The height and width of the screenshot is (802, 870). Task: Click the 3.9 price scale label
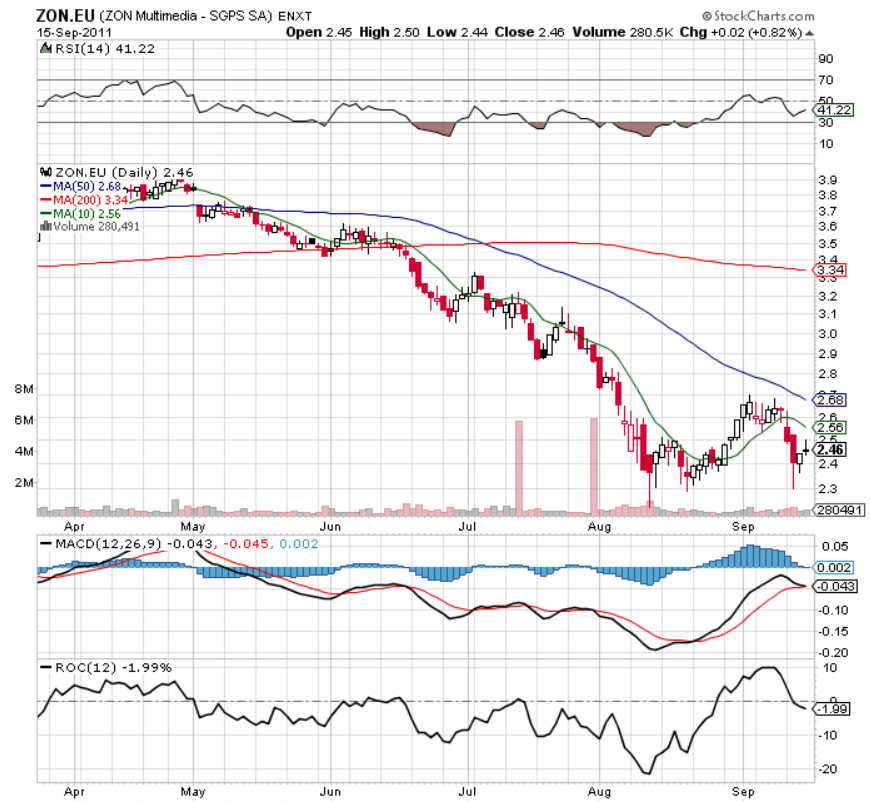click(x=827, y=180)
